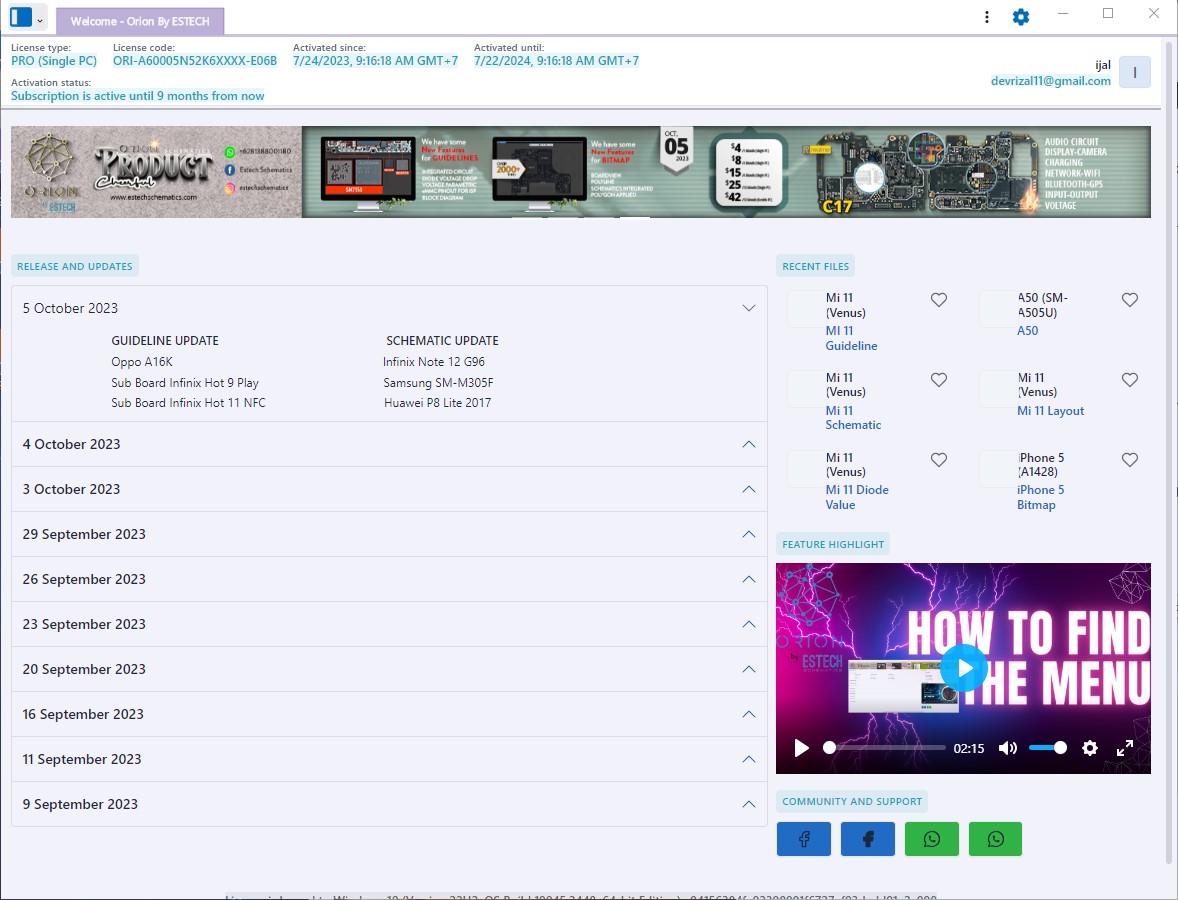The width and height of the screenshot is (1178, 900).
Task: Click the first WhatsApp support button
Action: click(x=931, y=839)
